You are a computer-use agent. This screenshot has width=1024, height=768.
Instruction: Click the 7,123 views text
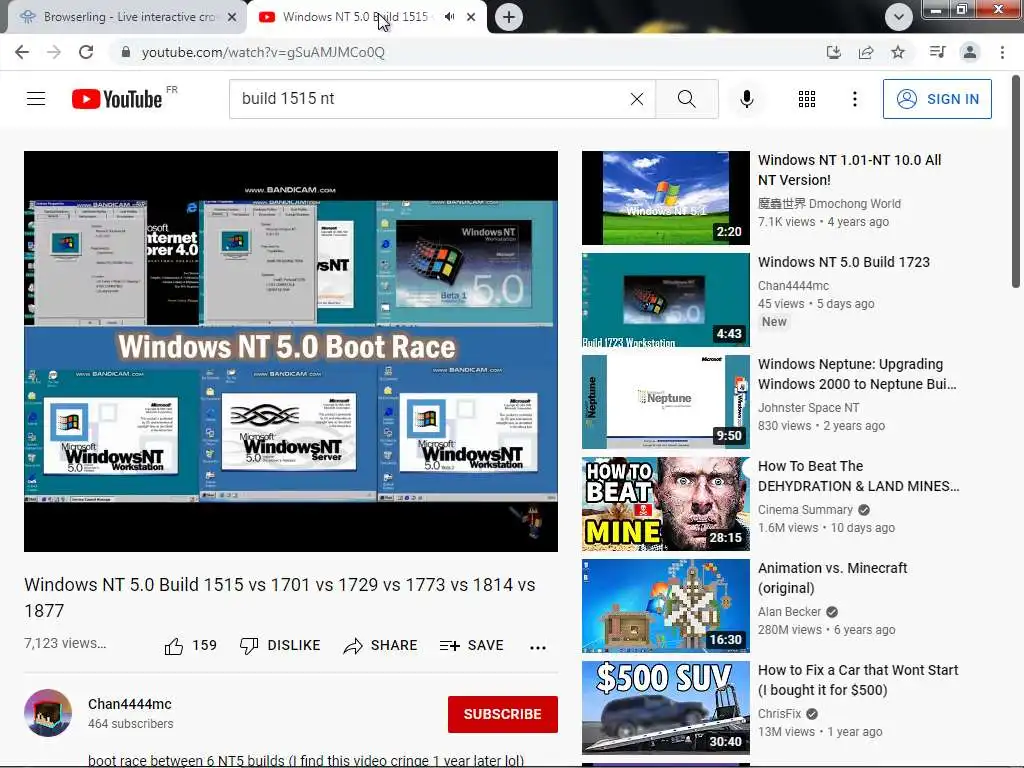[65, 643]
